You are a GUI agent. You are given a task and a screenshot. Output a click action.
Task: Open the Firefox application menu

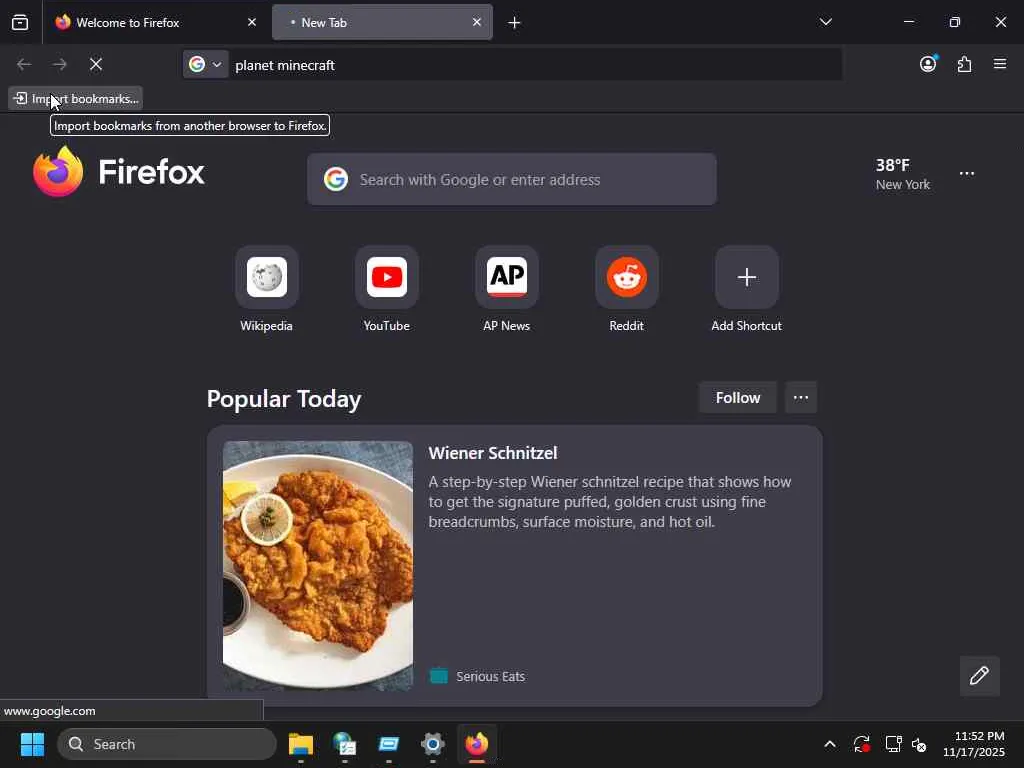[1000, 64]
